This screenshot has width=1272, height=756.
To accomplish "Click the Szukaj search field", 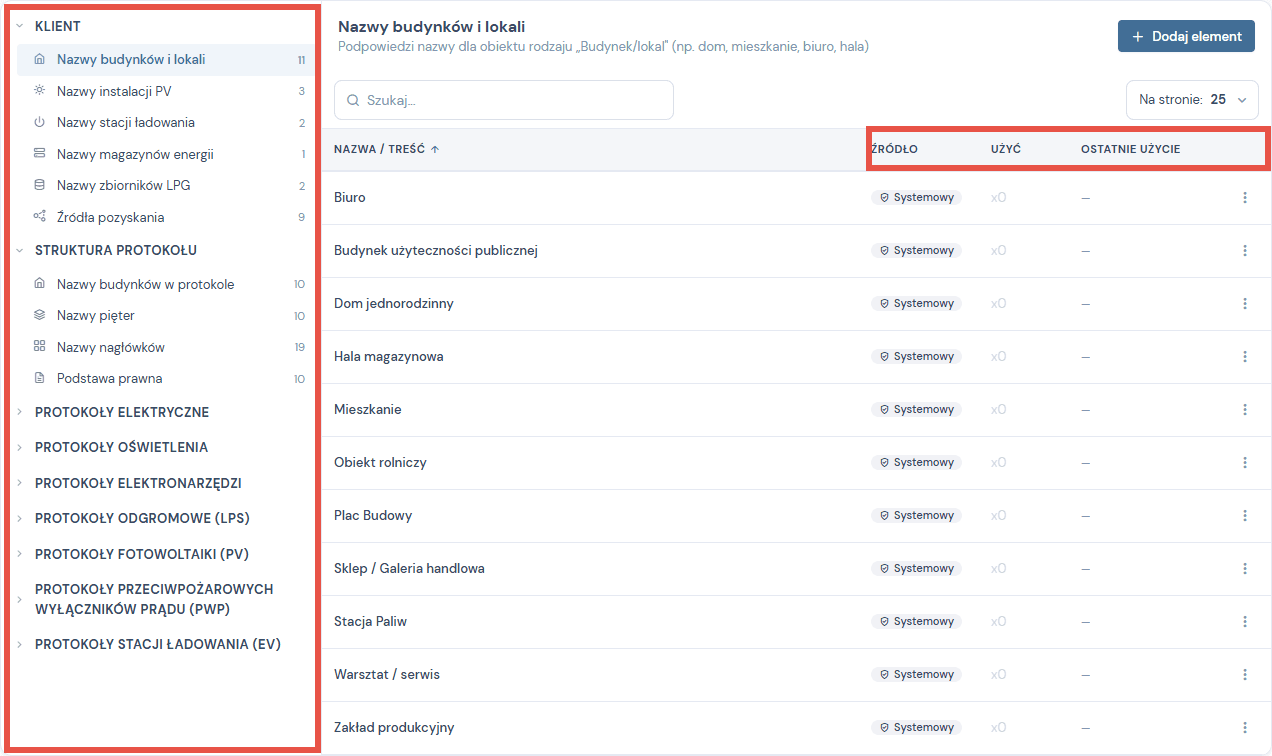I will pos(504,100).
